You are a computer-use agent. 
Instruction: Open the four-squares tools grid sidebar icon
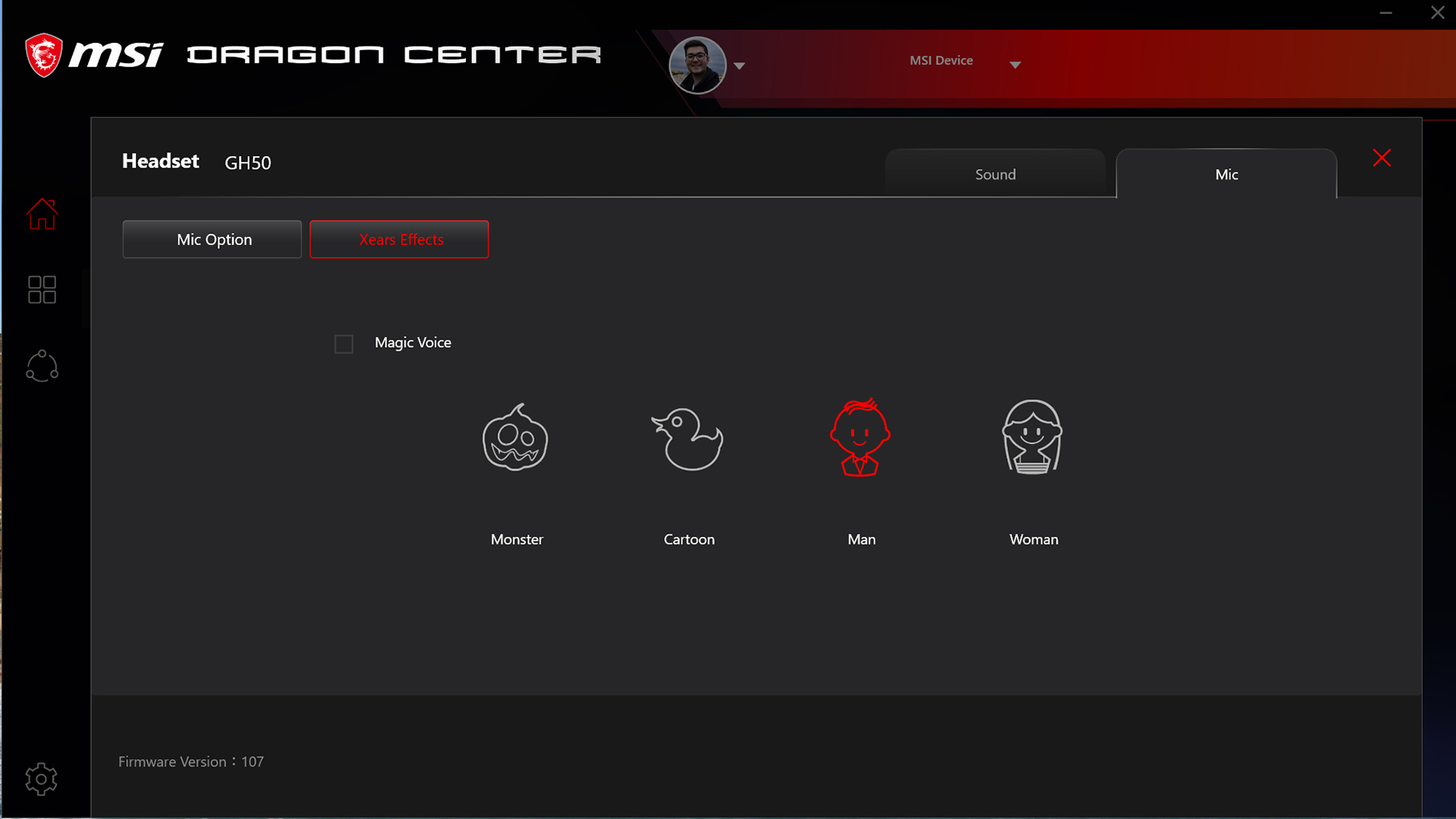pos(42,289)
